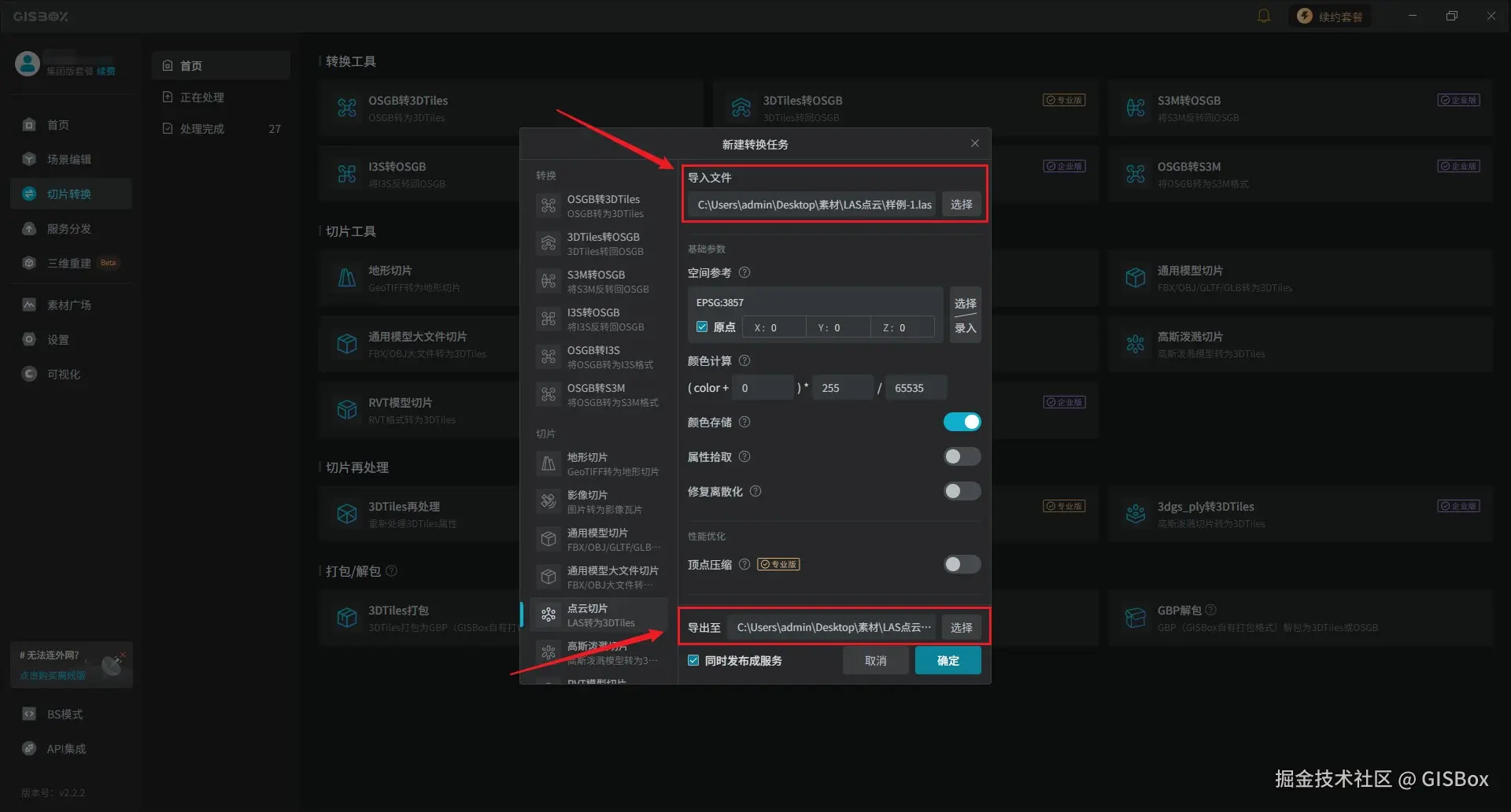
Task: Click 选择 next to import file path
Action: pos(961,205)
